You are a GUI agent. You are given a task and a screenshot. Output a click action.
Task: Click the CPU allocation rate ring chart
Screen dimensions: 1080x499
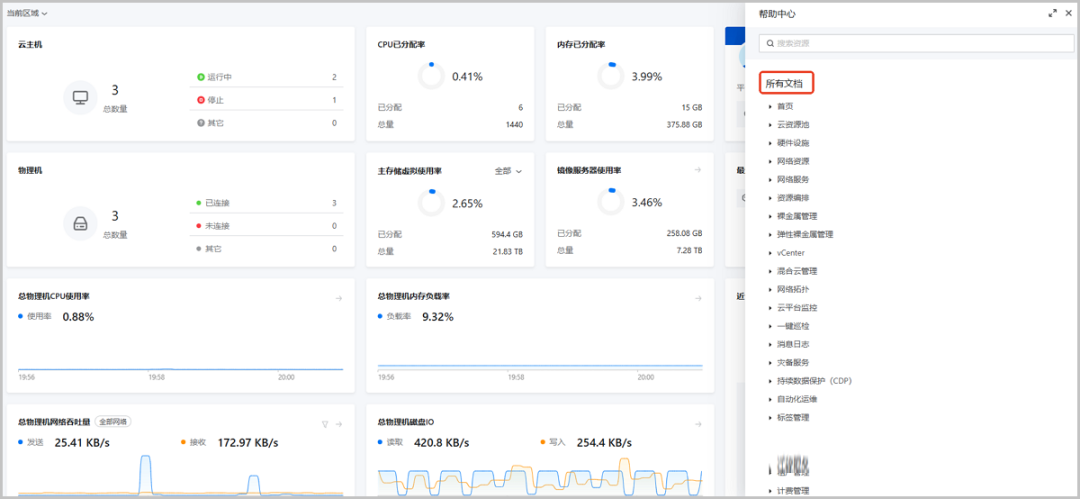(x=431, y=76)
